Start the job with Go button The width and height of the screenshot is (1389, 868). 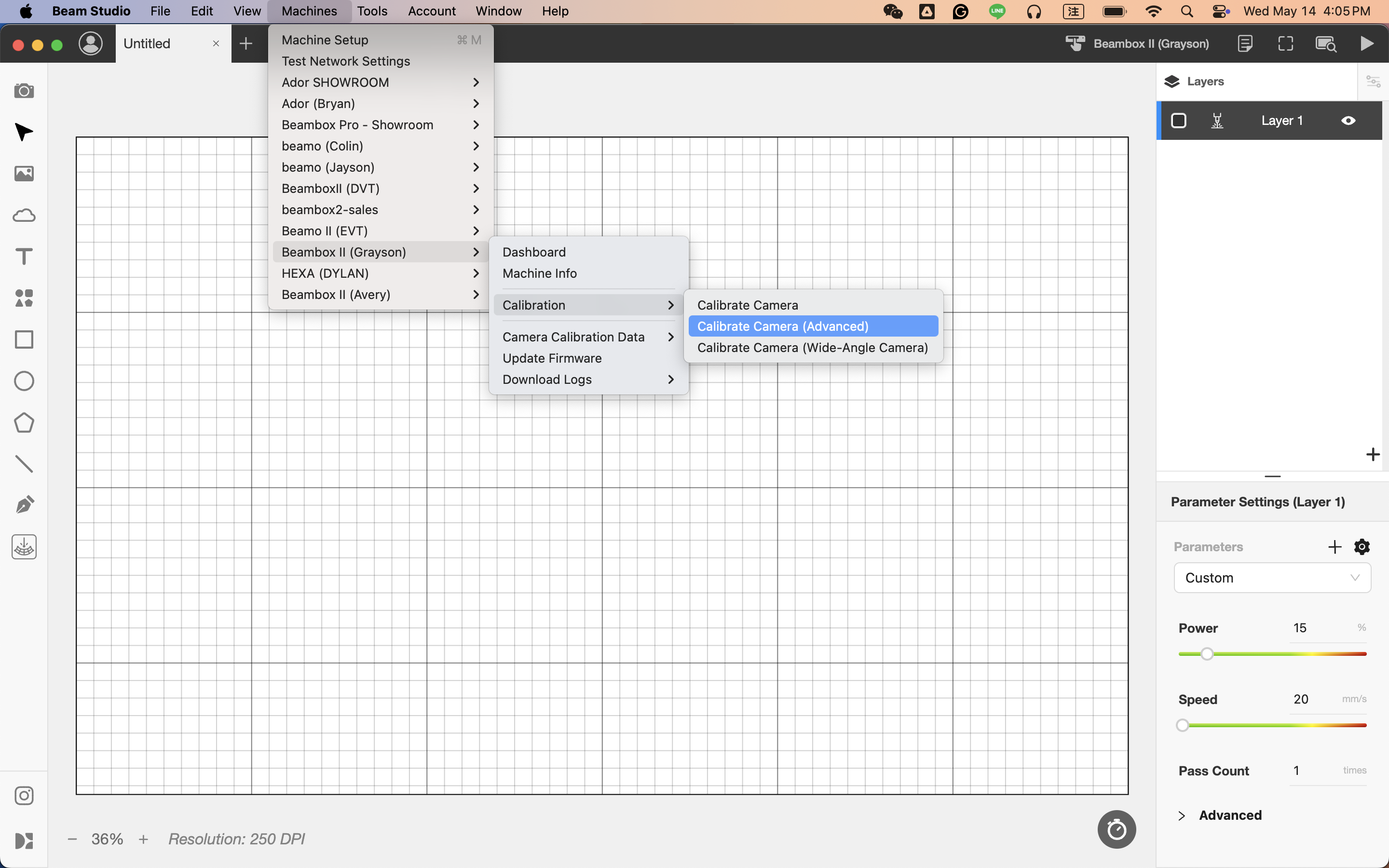(x=1367, y=43)
